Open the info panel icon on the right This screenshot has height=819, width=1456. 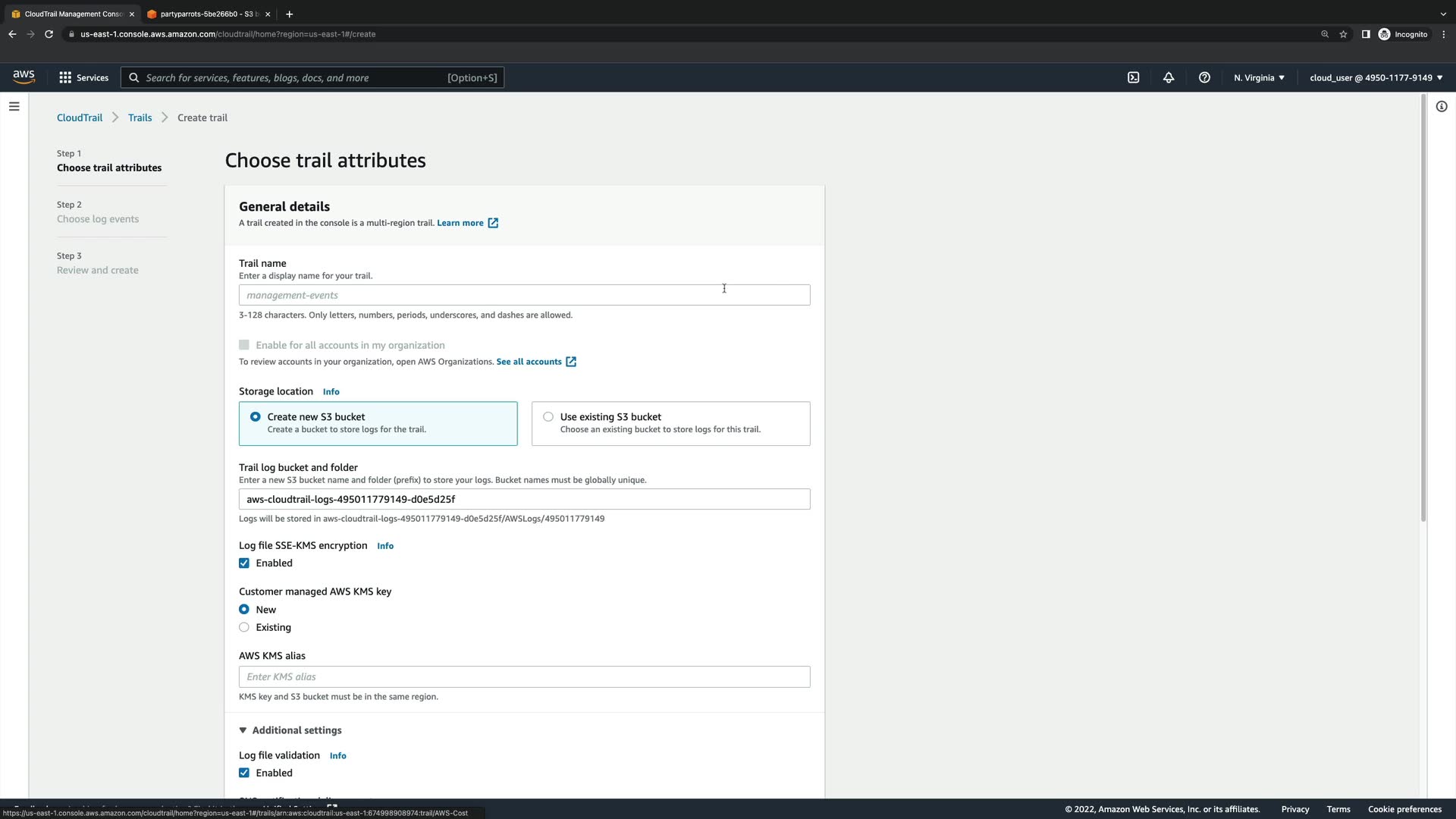1441,106
